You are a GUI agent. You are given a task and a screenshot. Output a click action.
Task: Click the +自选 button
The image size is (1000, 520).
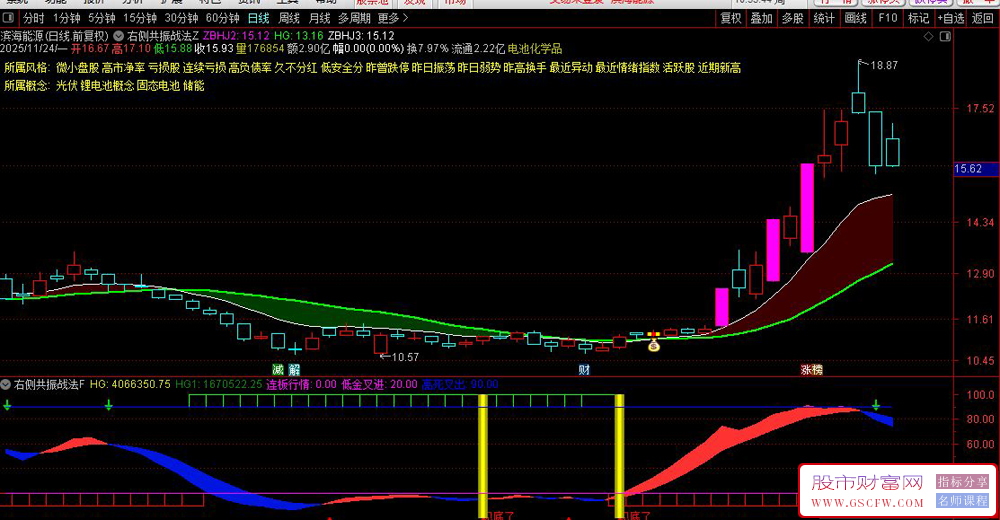tap(953, 18)
